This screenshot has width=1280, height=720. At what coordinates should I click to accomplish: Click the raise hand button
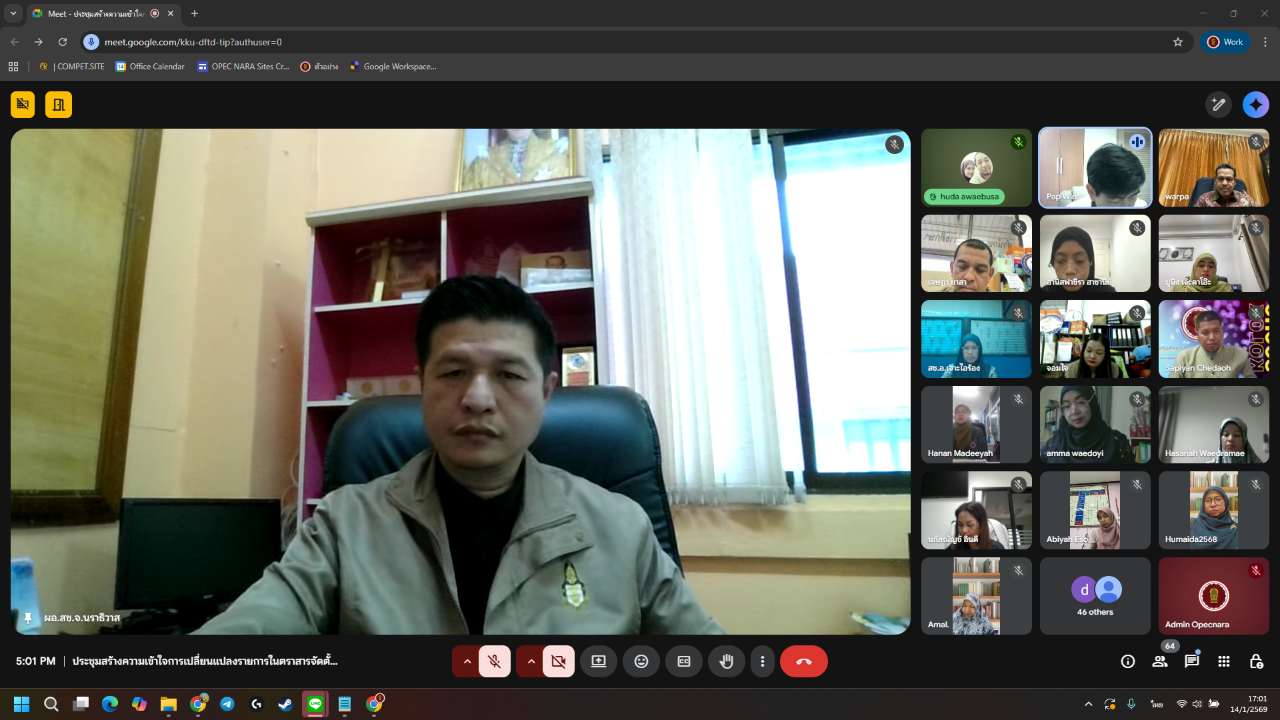coord(727,661)
